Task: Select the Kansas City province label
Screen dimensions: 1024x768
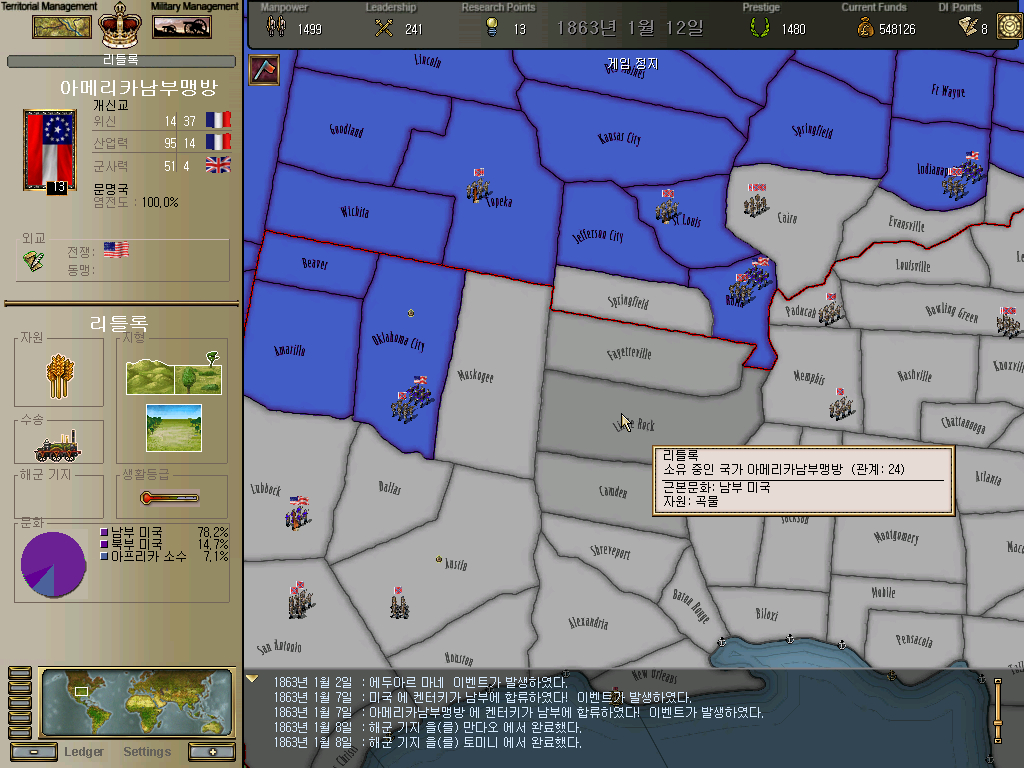Action: pyautogui.click(x=618, y=137)
